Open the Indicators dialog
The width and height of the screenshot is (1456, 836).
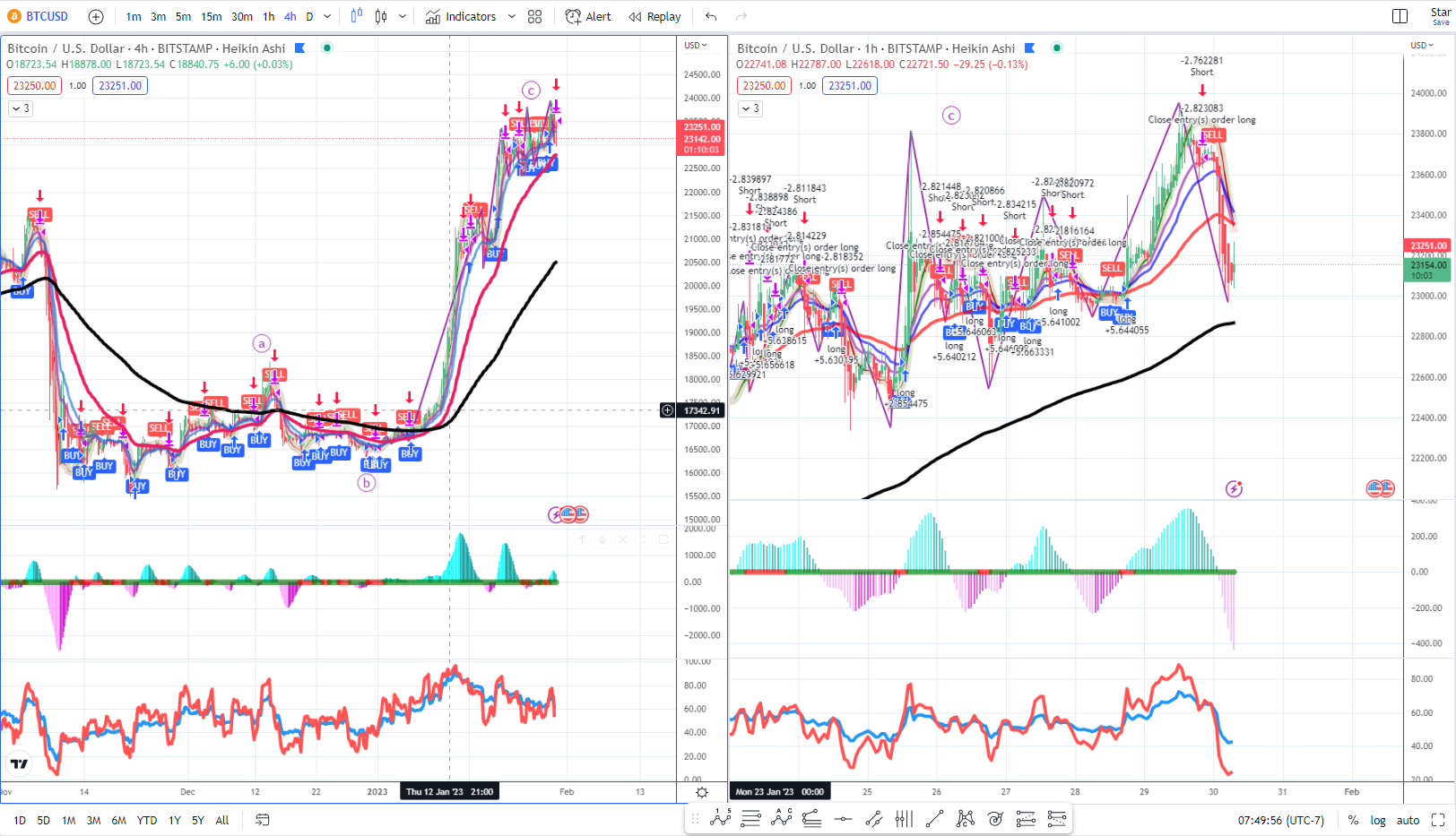click(461, 16)
